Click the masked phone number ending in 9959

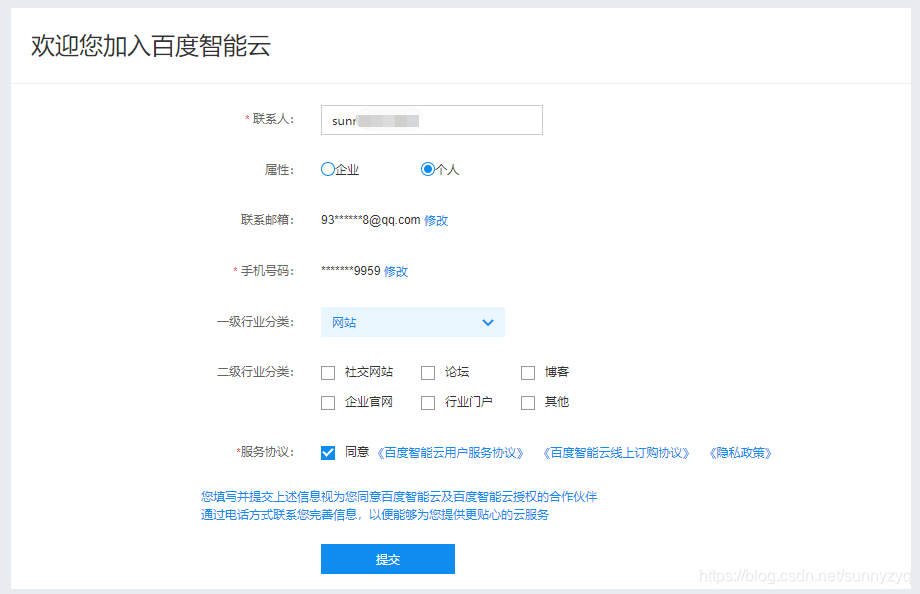350,271
